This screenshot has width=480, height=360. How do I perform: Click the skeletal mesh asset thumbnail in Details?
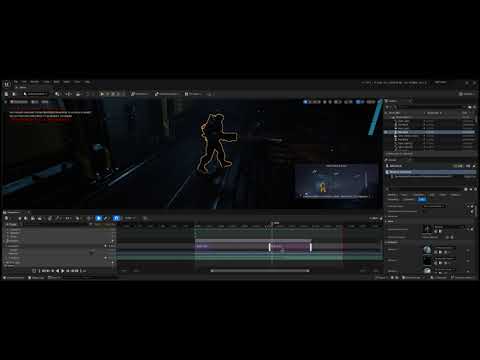point(427,229)
